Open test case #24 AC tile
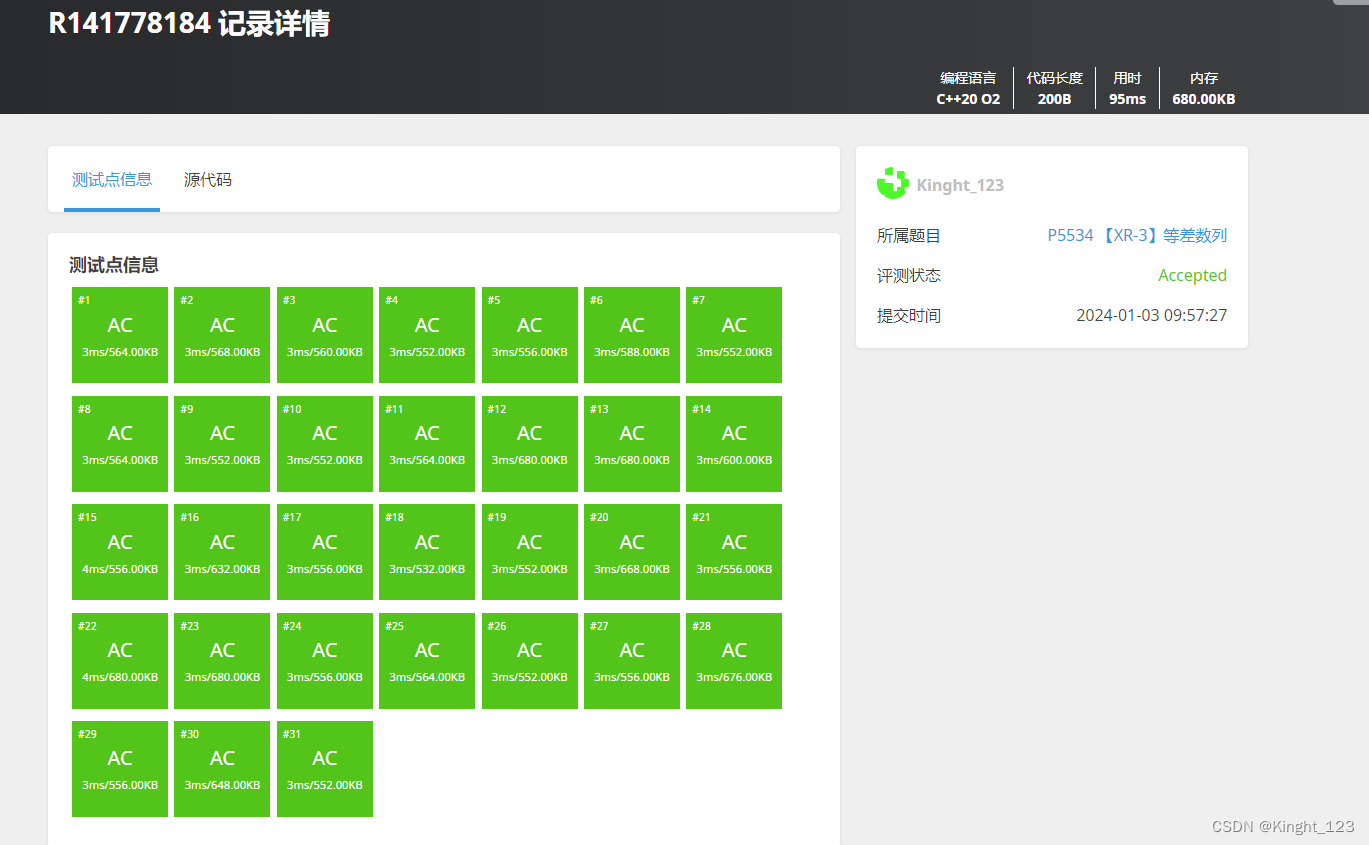The width and height of the screenshot is (1369, 845). click(325, 661)
